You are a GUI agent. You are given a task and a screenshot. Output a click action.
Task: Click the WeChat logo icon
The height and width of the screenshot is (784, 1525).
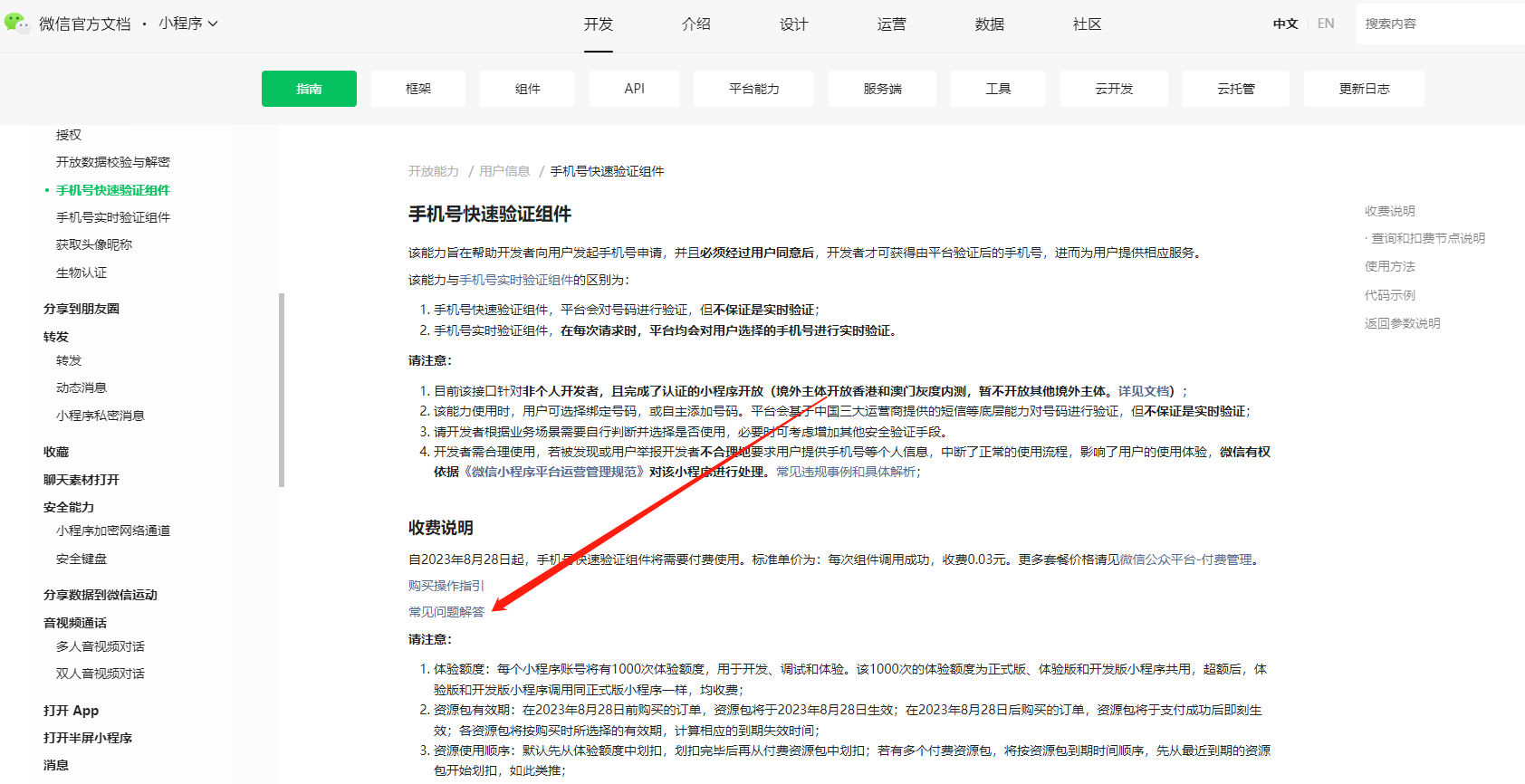17,23
